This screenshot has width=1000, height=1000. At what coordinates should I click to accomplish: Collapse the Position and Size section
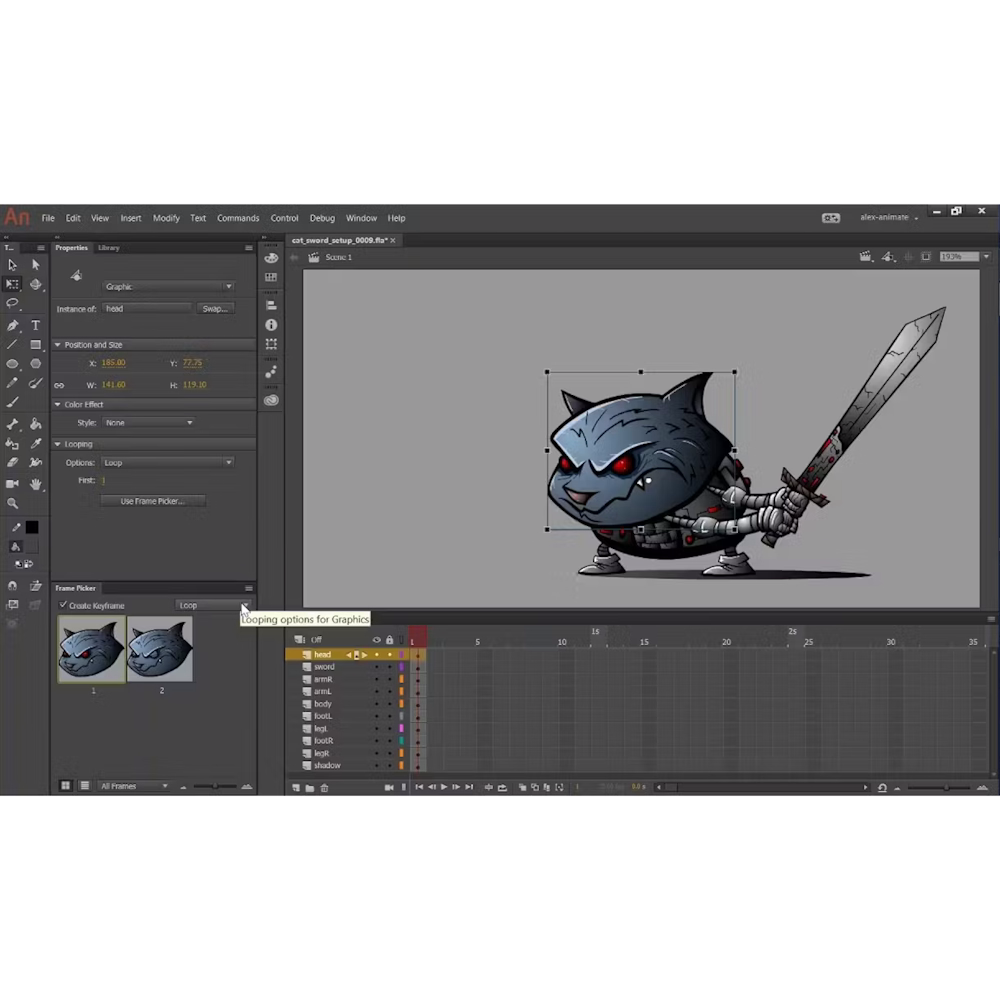click(x=58, y=344)
